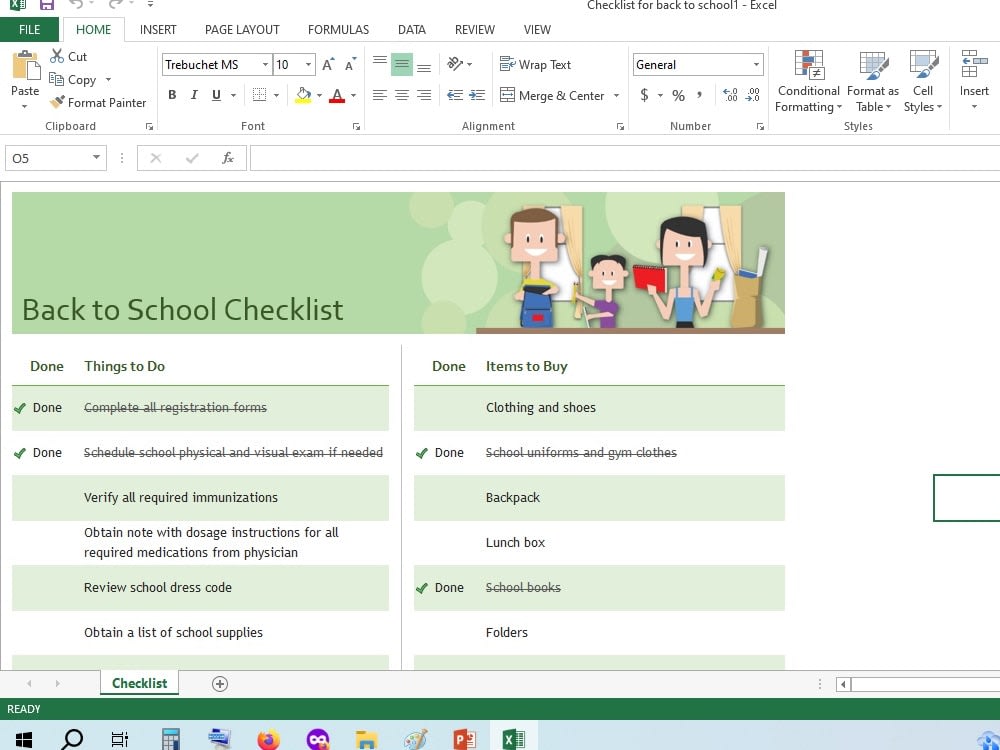1000x750 pixels.
Task: Switch to the DATA tab
Action: point(411,29)
